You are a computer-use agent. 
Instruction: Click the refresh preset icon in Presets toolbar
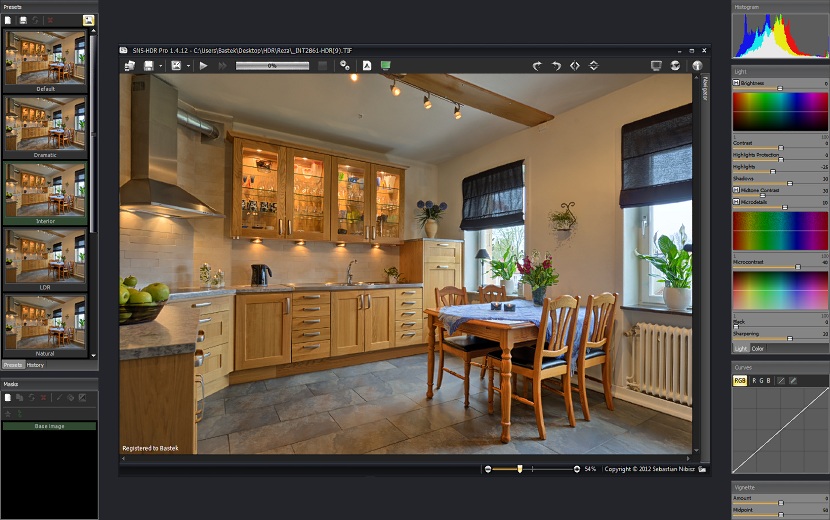pos(35,20)
